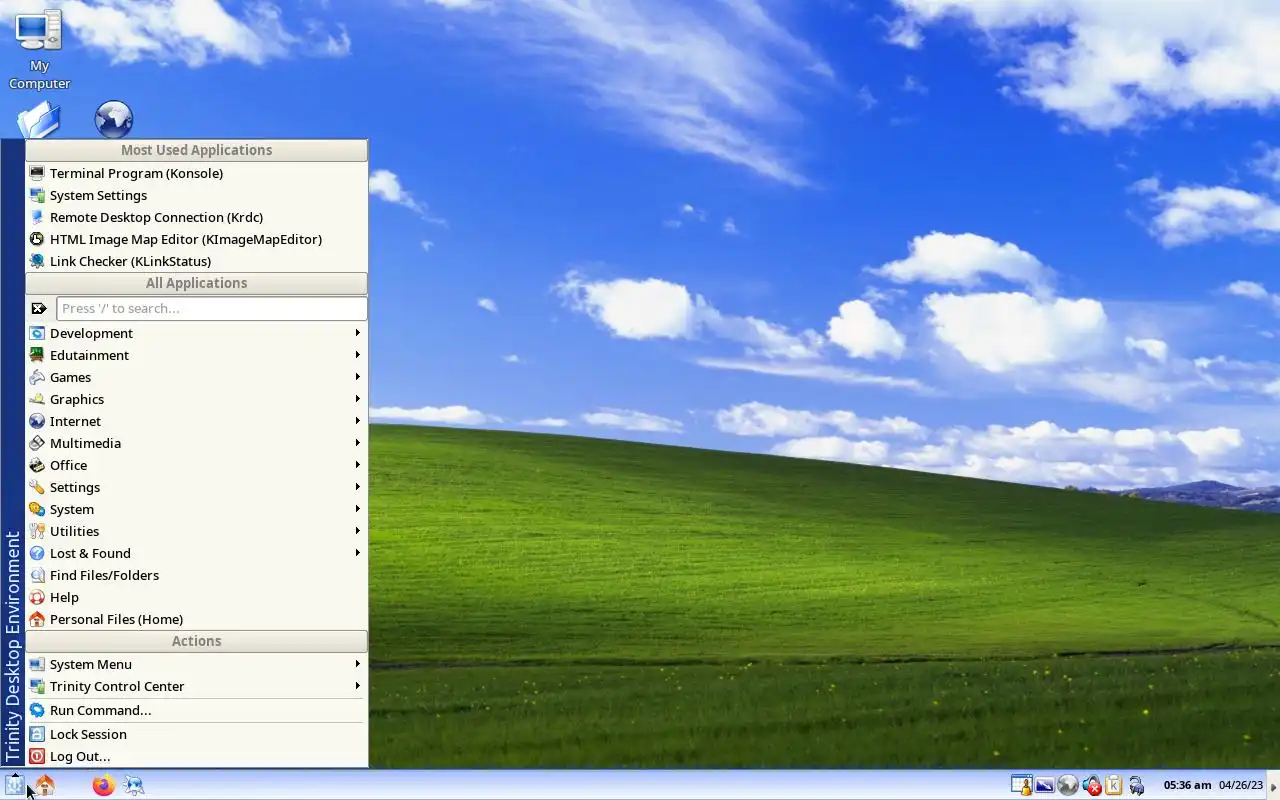The width and height of the screenshot is (1280, 800).
Task: Open the Klipper clipboard tray icon
Action: [x=1113, y=785]
